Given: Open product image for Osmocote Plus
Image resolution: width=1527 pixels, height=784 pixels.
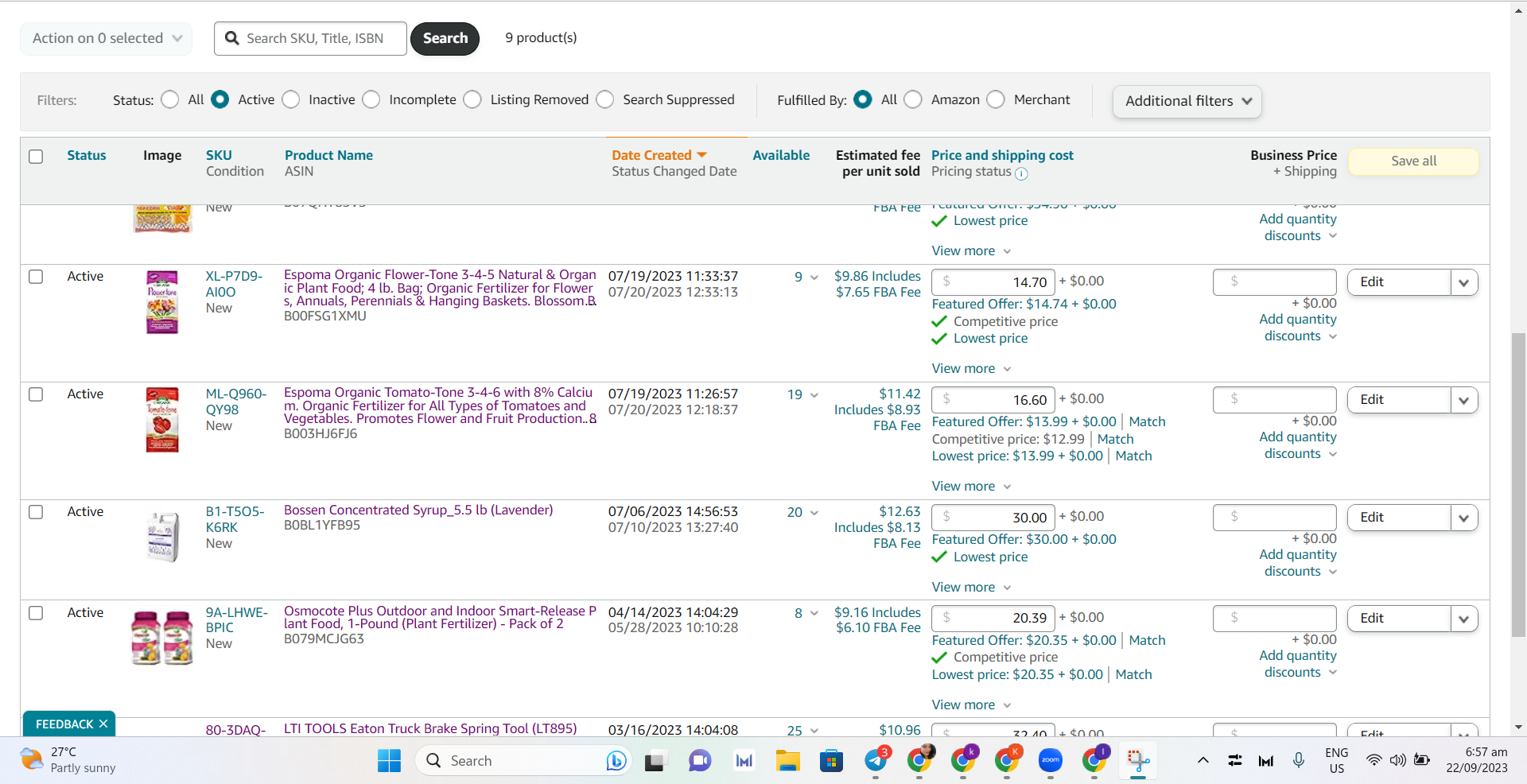Looking at the screenshot, I should click(162, 638).
